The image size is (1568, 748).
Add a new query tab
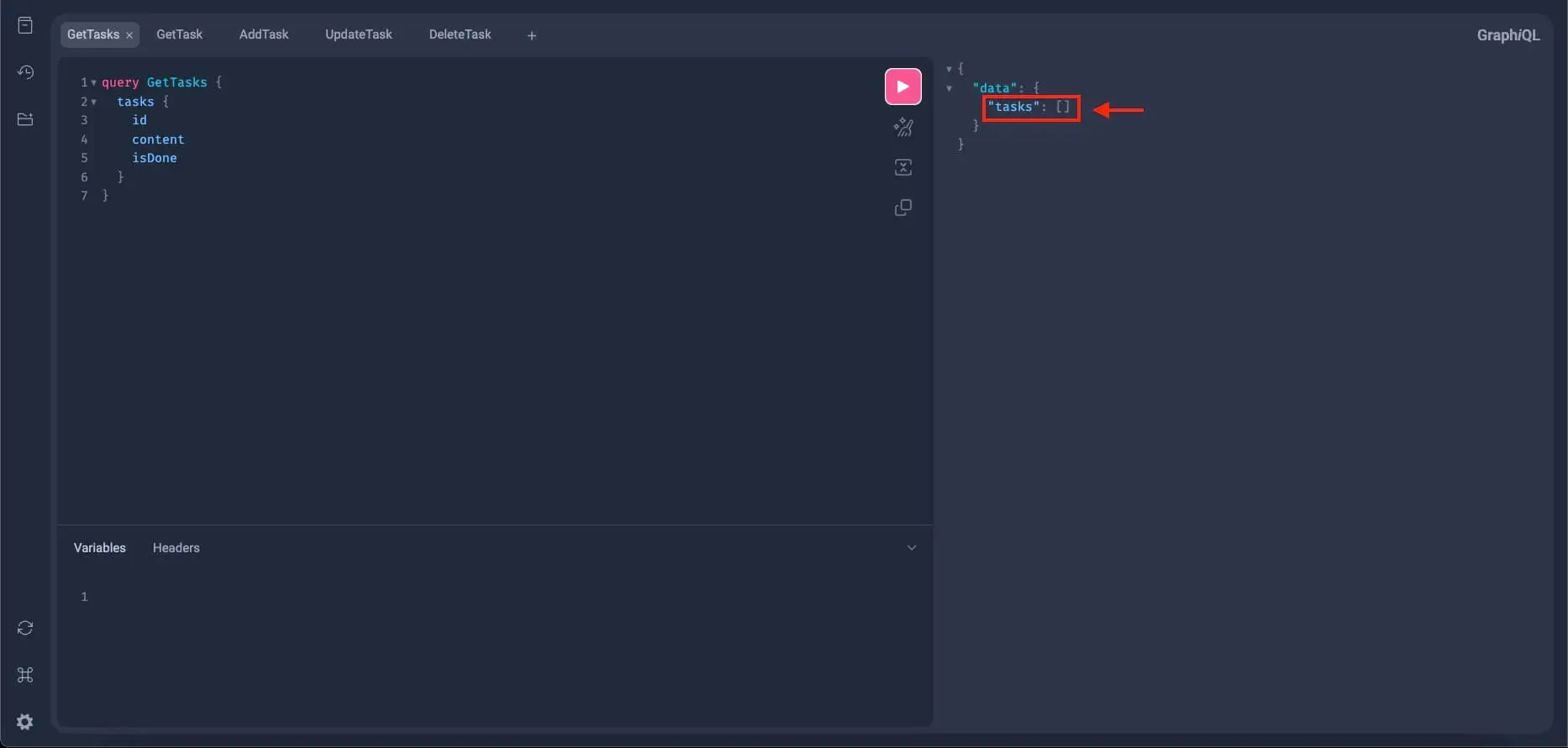531,35
